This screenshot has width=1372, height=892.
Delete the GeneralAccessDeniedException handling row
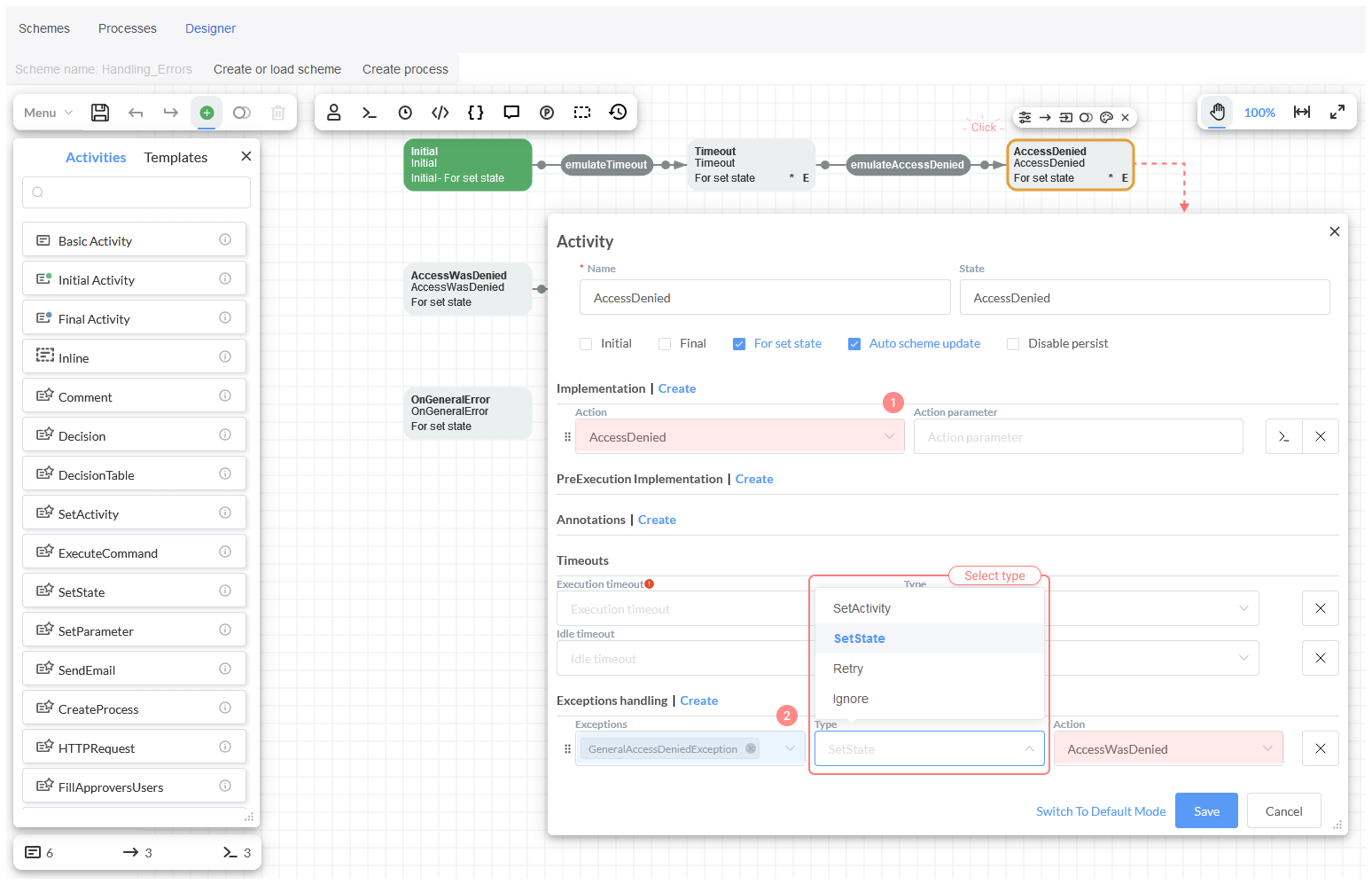pos(1321,748)
